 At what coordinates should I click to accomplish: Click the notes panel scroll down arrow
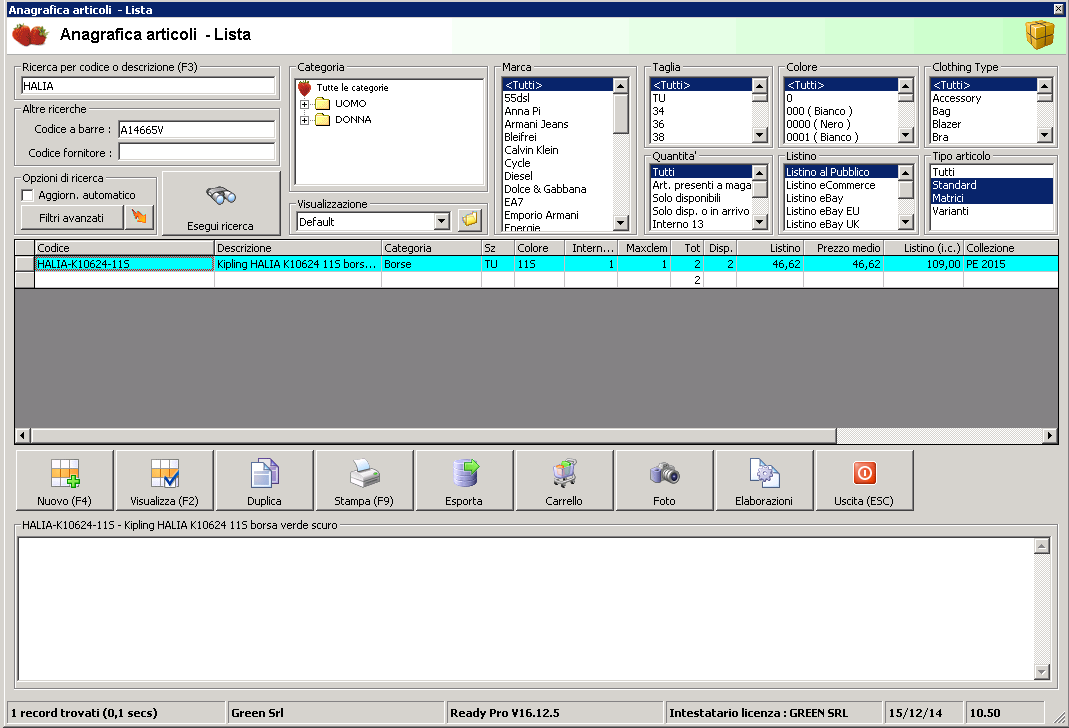(1042, 672)
